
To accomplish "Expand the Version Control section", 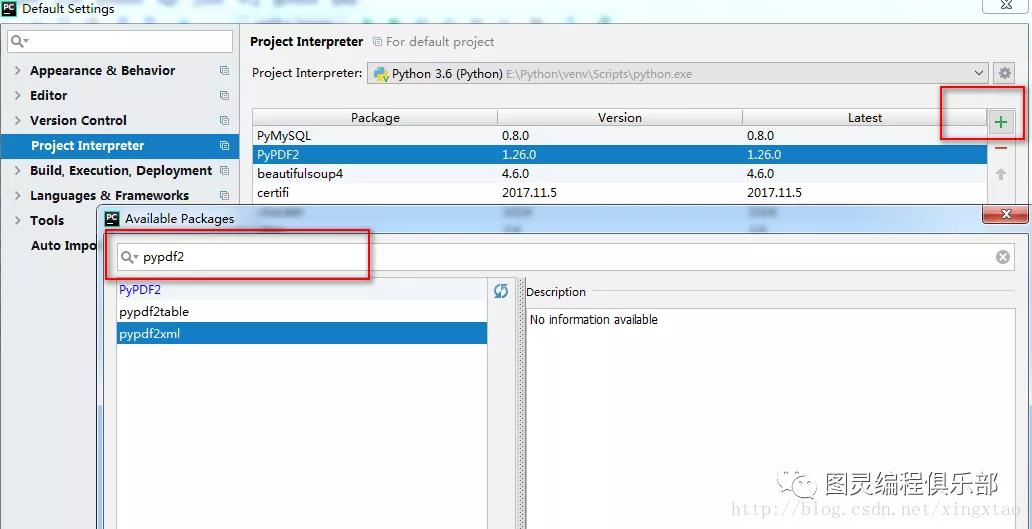I will (x=17, y=120).
